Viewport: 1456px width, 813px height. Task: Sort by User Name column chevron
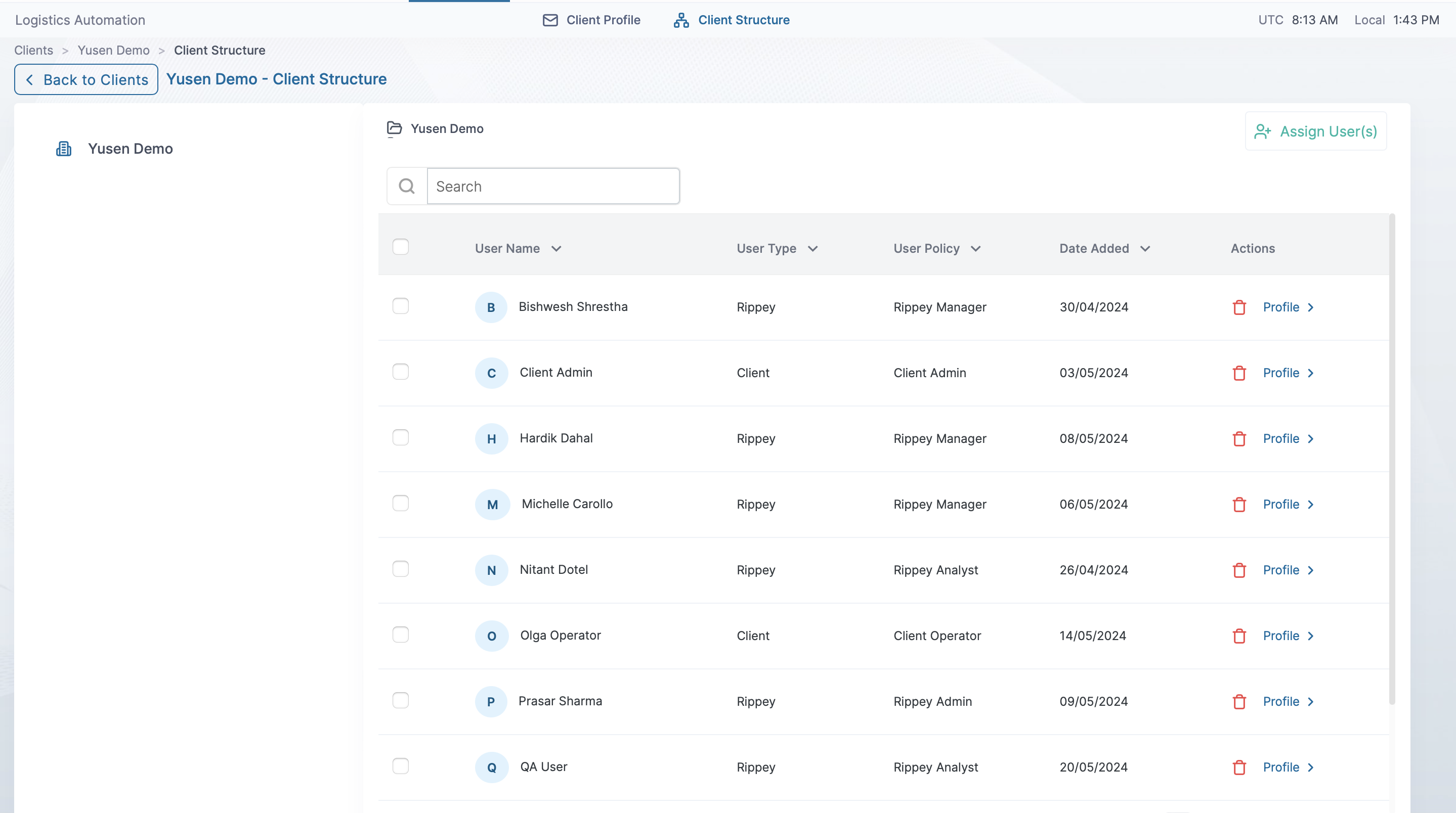(556, 249)
